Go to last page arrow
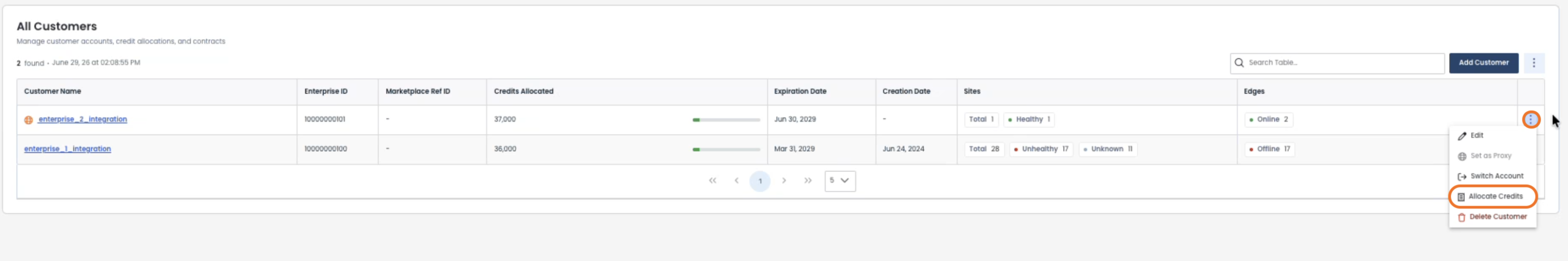1568x261 pixels. [807, 181]
